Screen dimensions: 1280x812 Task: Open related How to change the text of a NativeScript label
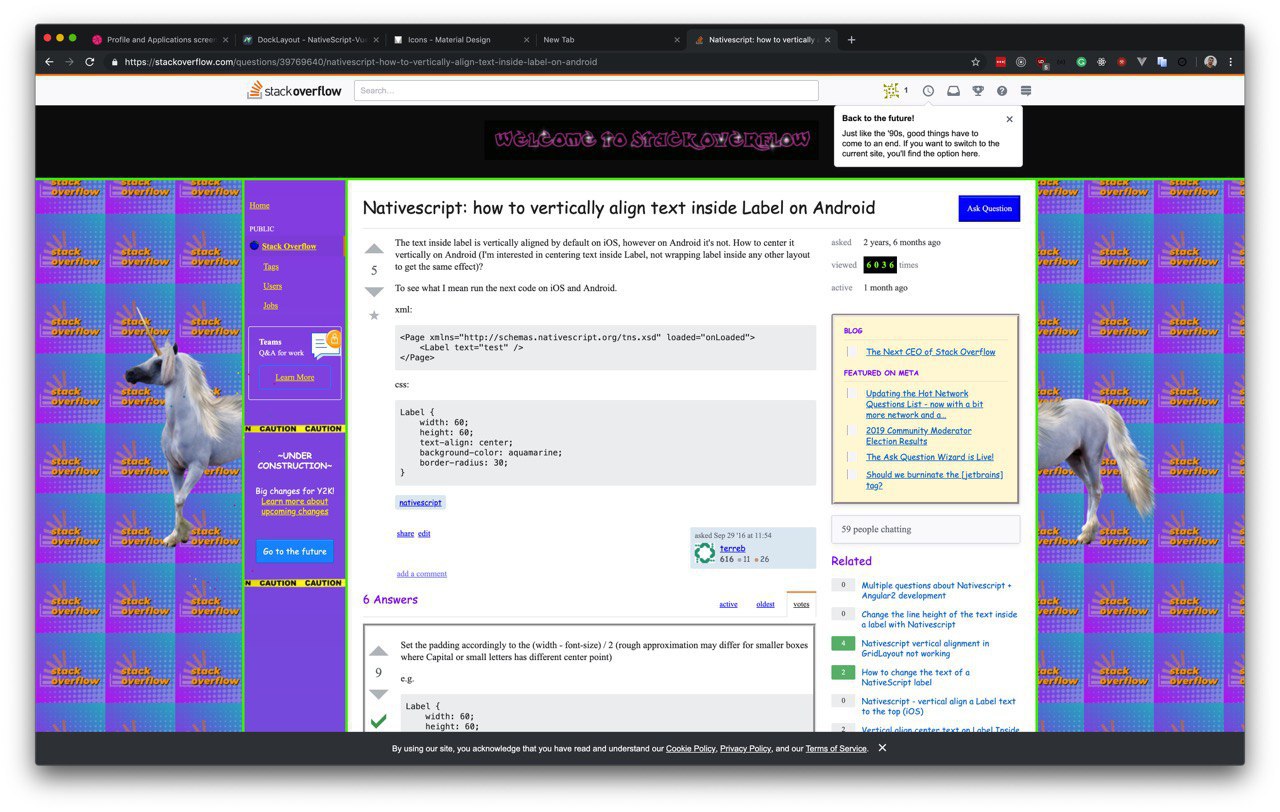point(915,677)
